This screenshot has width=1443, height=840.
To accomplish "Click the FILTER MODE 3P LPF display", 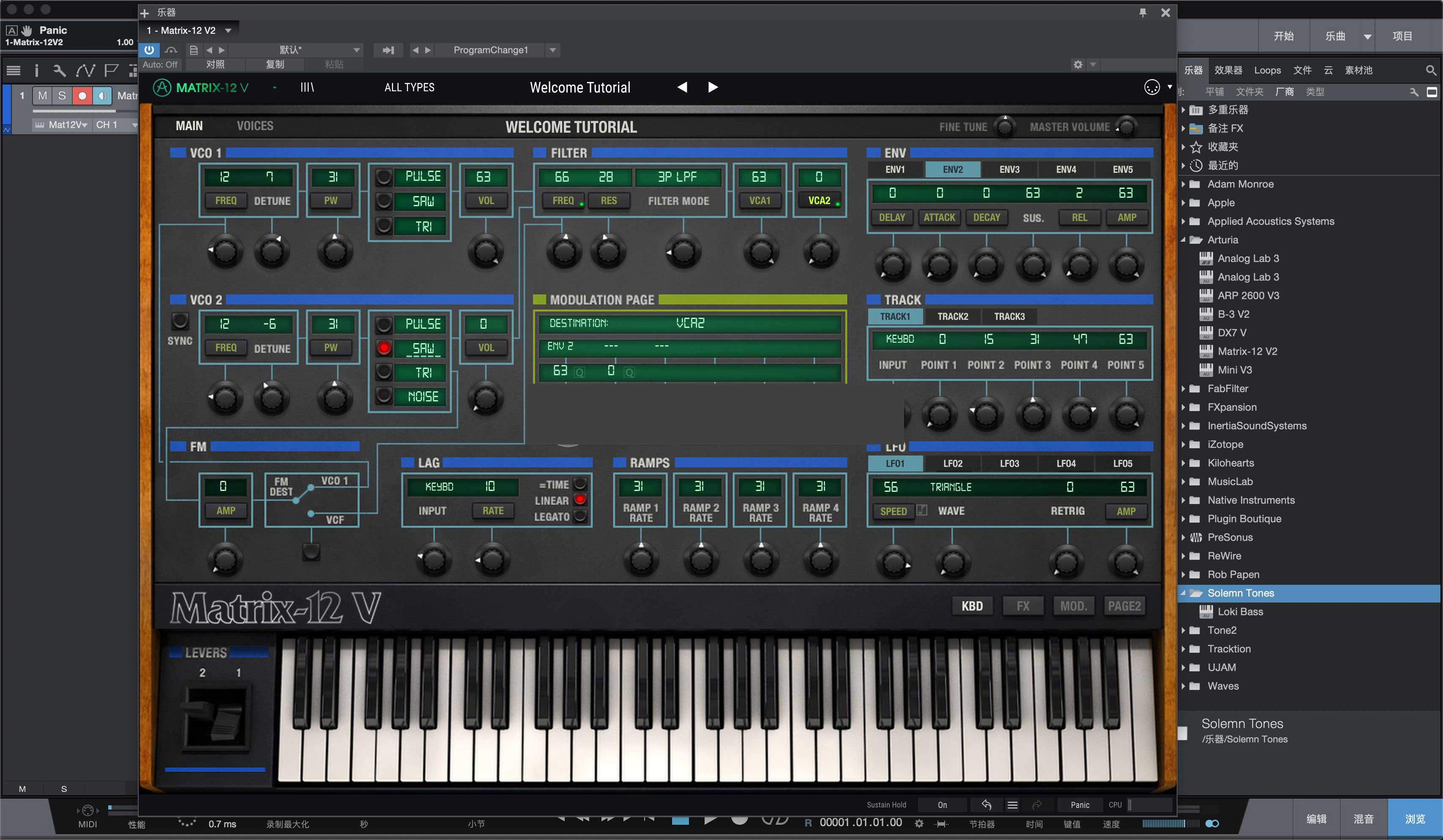I will [x=678, y=177].
